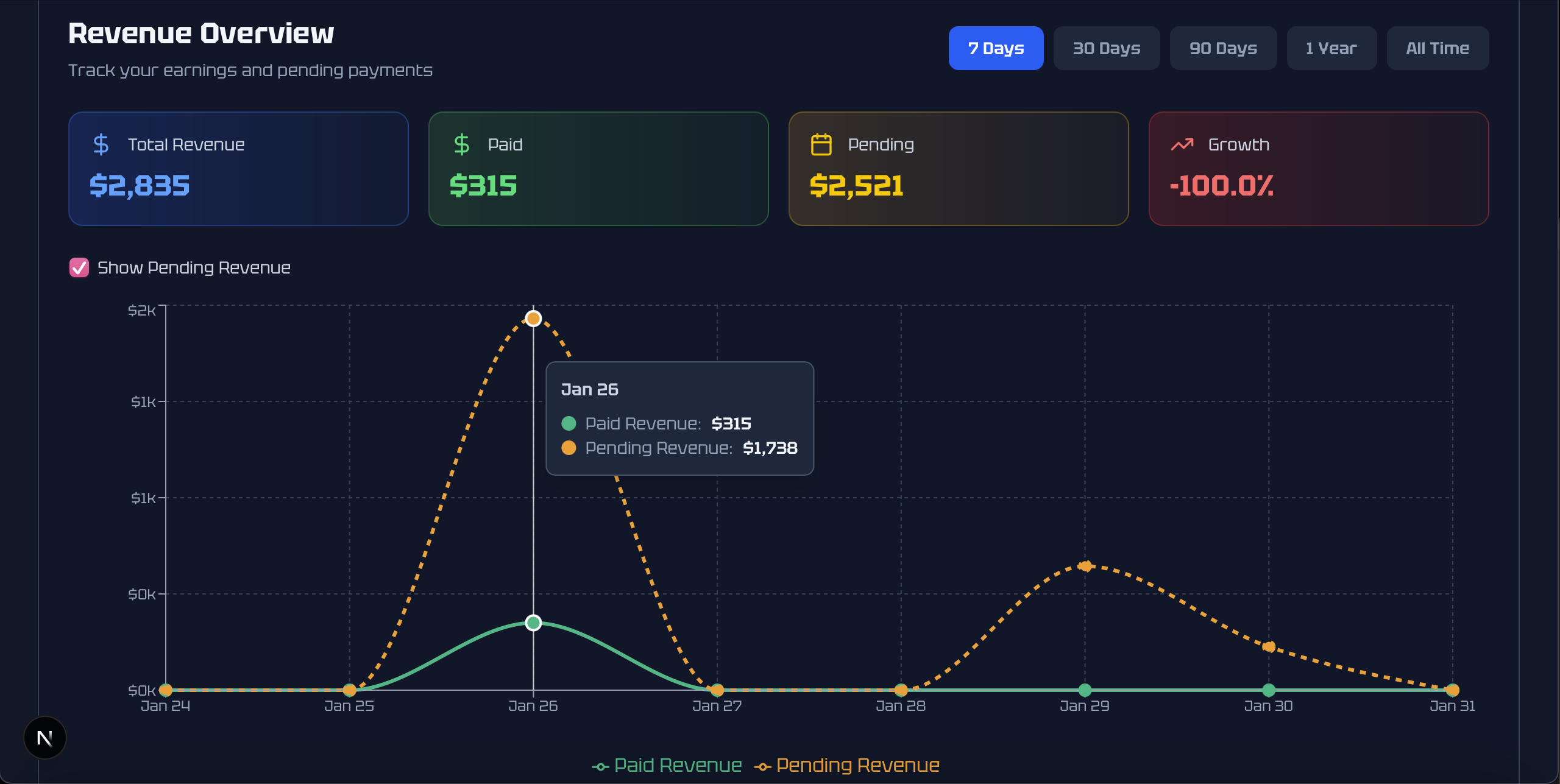The image size is (1560, 784).
Task: Click the $2,521 pending value
Action: click(x=856, y=186)
